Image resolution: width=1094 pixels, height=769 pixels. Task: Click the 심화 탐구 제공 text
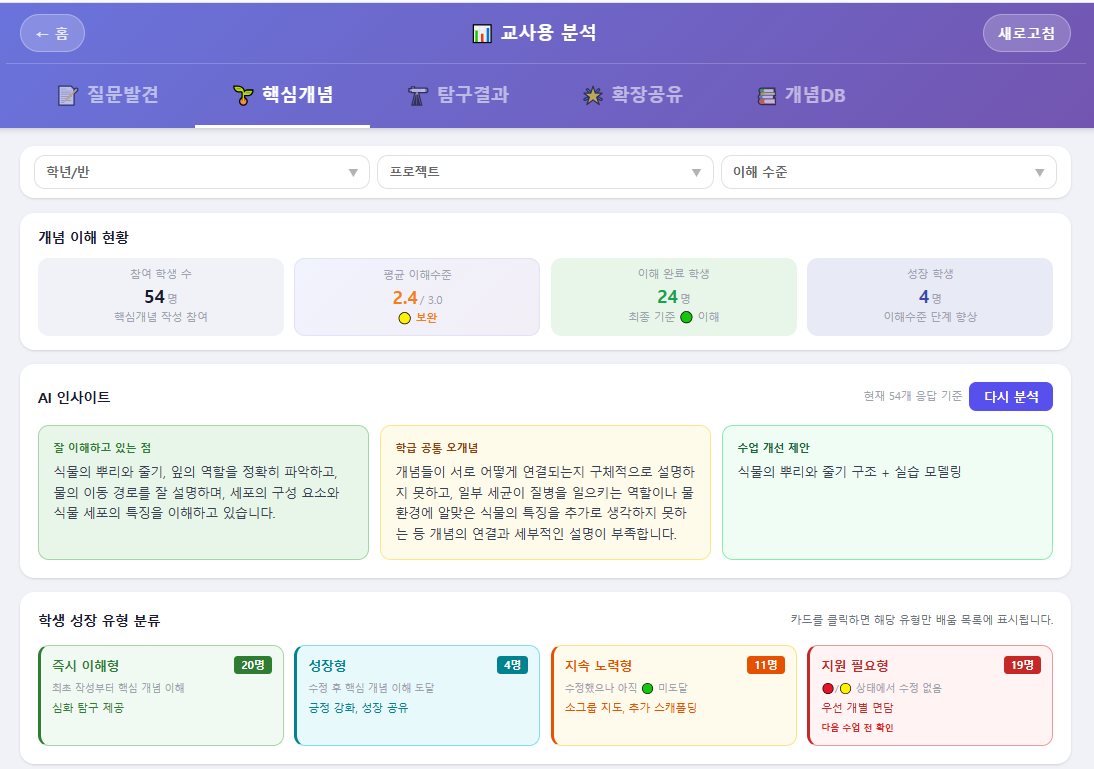88,708
